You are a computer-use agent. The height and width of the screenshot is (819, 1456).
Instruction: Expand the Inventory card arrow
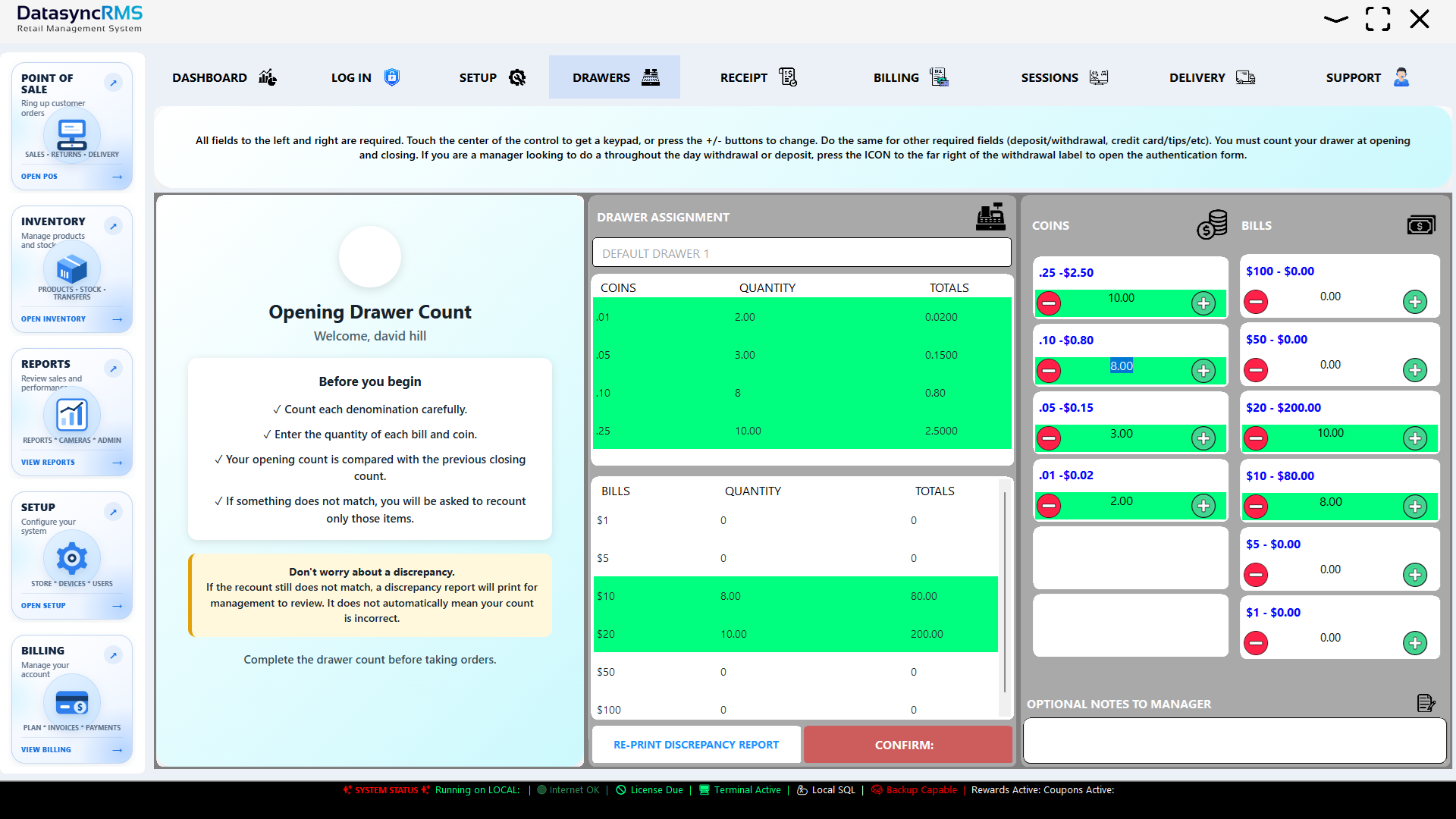(x=113, y=226)
